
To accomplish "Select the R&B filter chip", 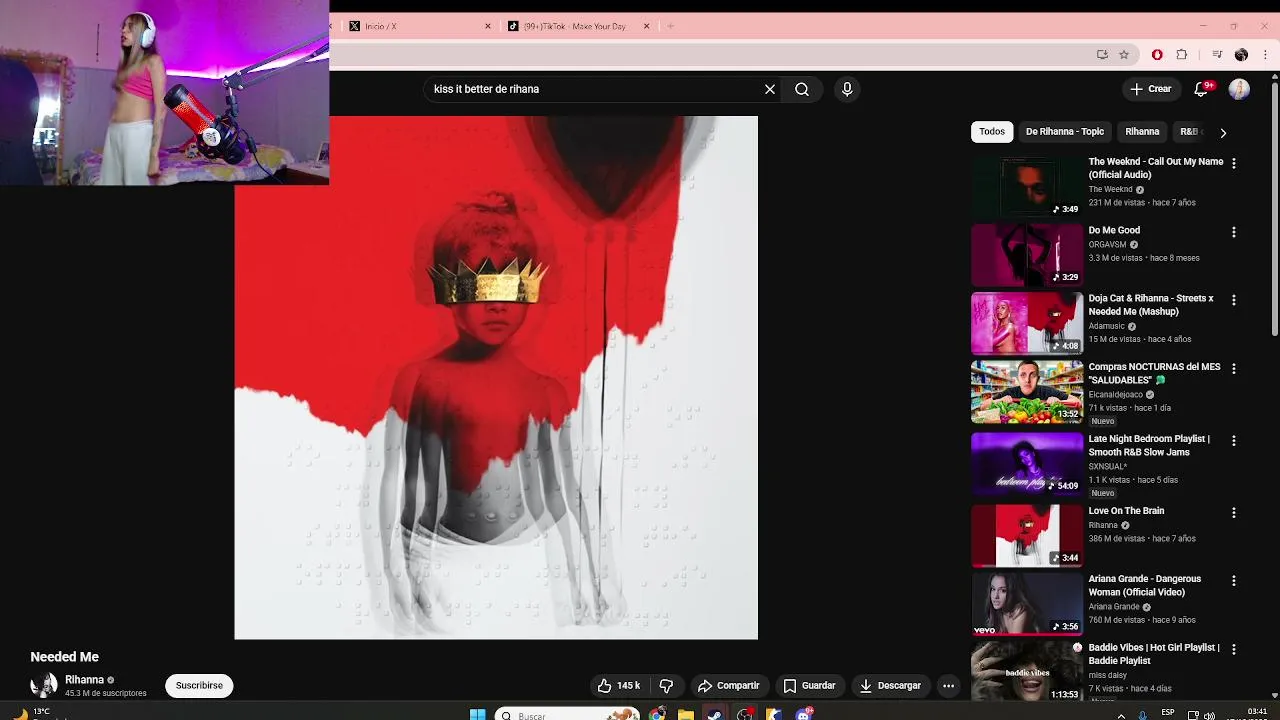I will 1189,132.
